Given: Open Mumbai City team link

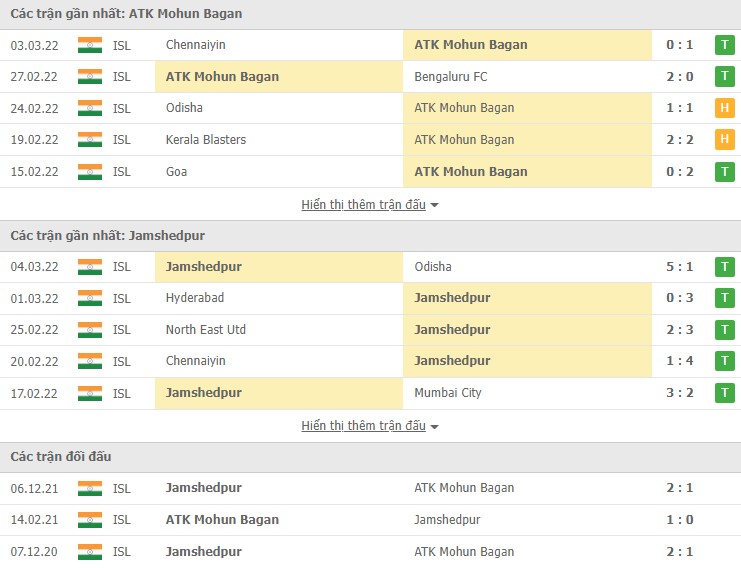Looking at the screenshot, I should pyautogui.click(x=448, y=393).
